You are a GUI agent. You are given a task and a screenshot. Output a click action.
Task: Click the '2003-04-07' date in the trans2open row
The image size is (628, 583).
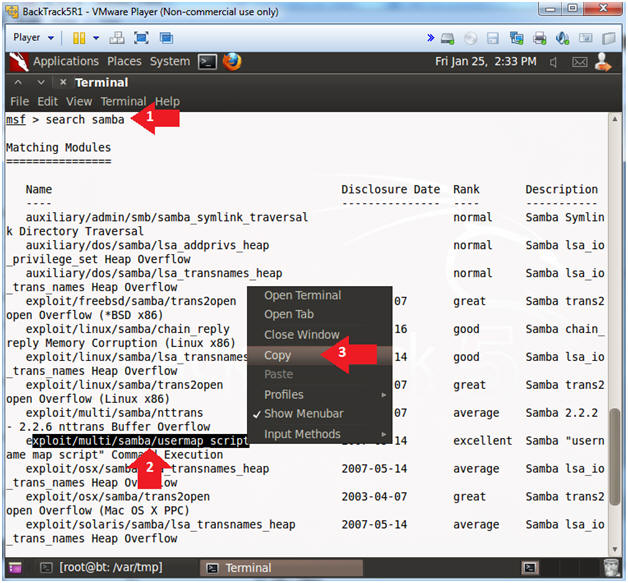coord(374,497)
